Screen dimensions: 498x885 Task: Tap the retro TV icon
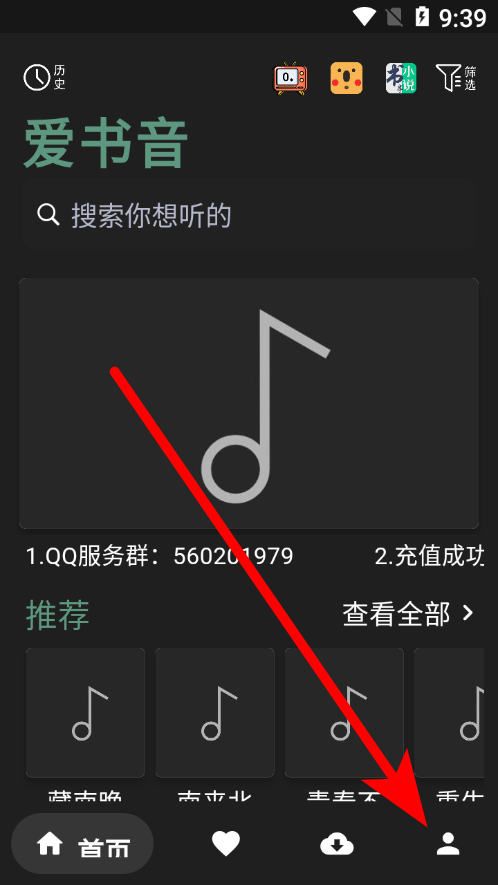pos(291,78)
